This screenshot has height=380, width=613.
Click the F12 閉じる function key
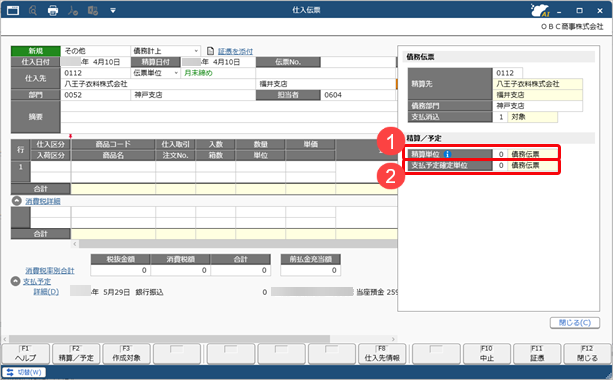pyautogui.click(x=587, y=353)
